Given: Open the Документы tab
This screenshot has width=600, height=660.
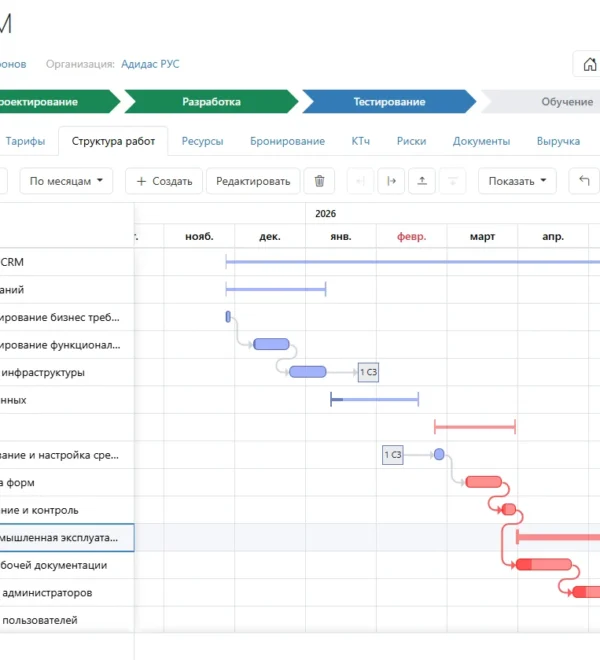Looking at the screenshot, I should coord(481,141).
